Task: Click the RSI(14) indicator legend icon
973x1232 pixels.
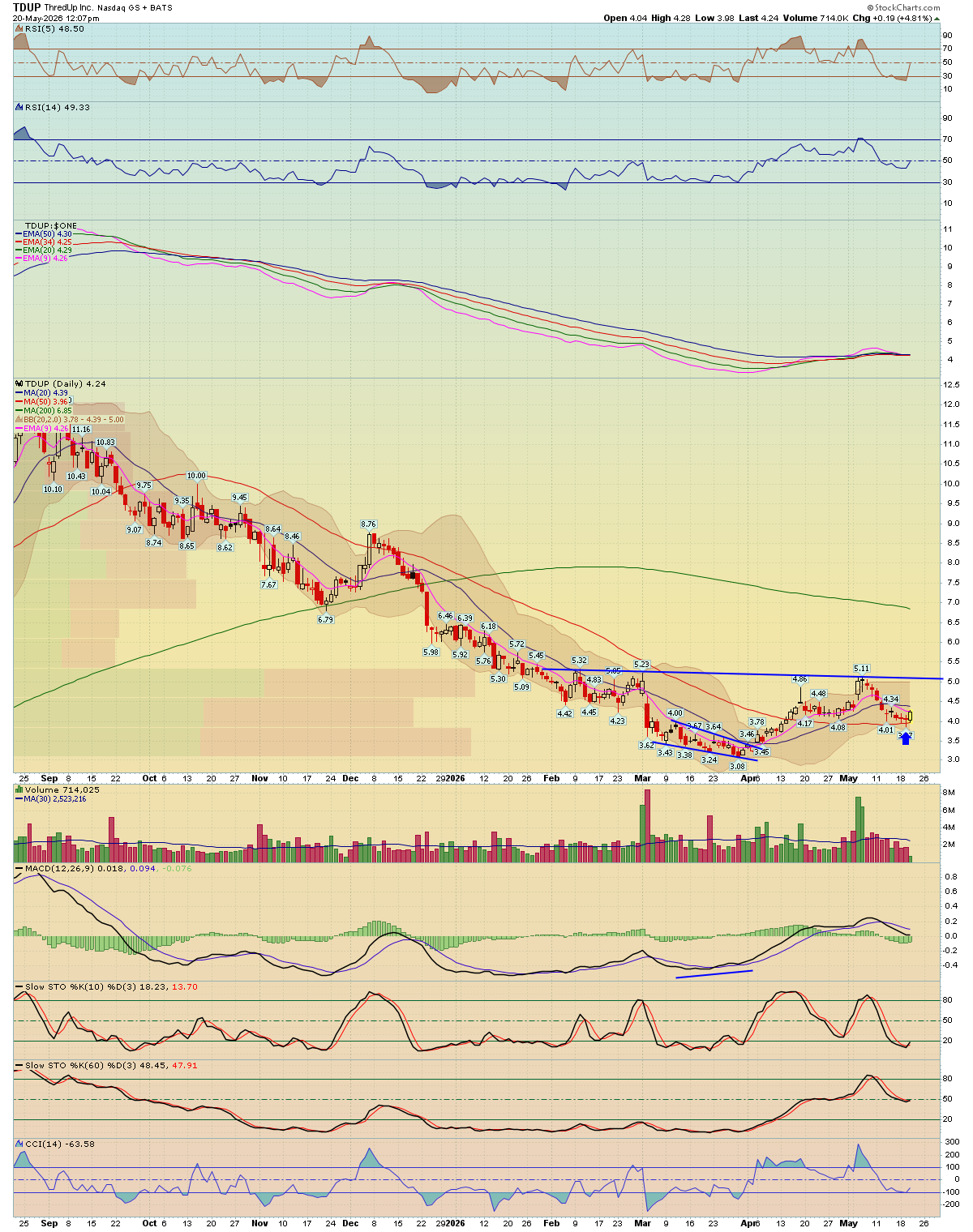Action: (19, 107)
